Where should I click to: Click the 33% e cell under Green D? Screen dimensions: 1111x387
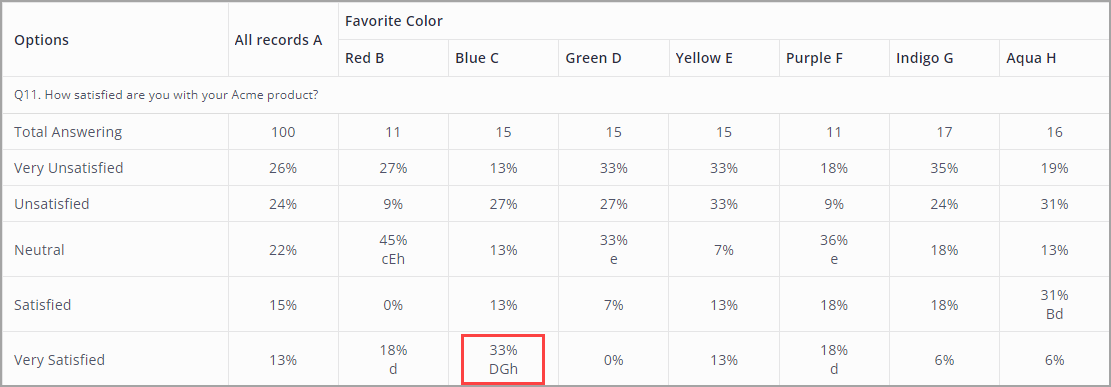(614, 249)
